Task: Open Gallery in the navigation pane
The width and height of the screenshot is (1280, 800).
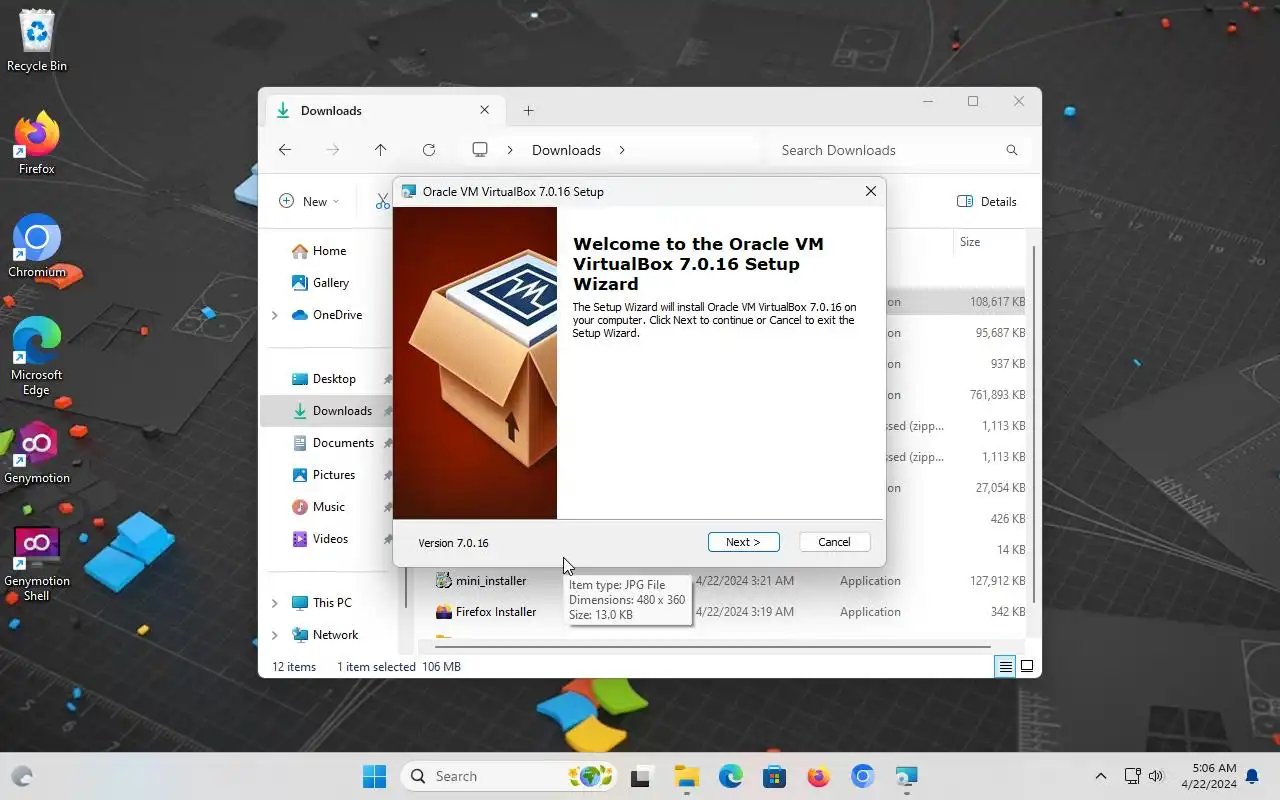Action: [x=330, y=283]
